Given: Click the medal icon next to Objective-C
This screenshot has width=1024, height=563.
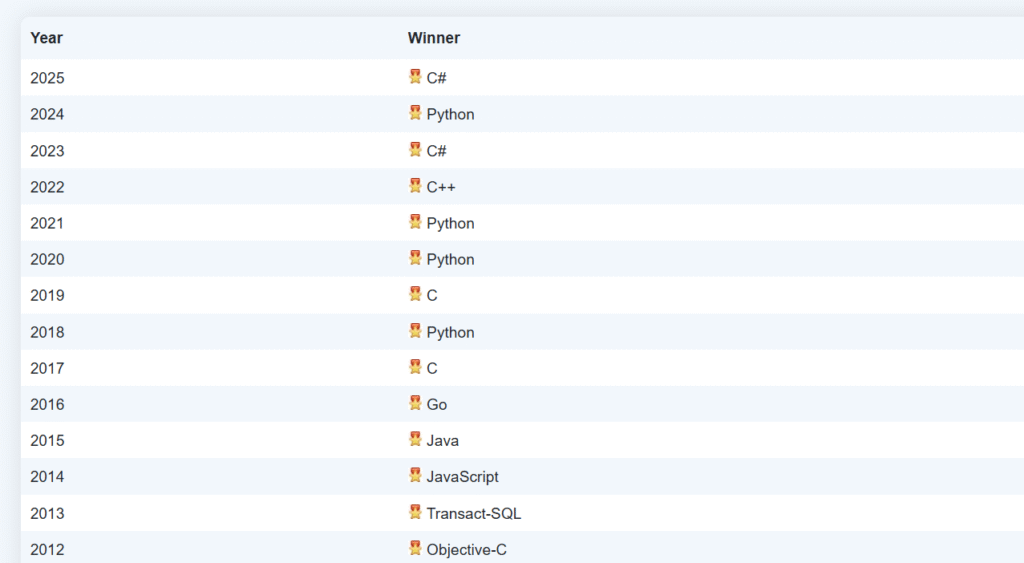Looking at the screenshot, I should [415, 548].
